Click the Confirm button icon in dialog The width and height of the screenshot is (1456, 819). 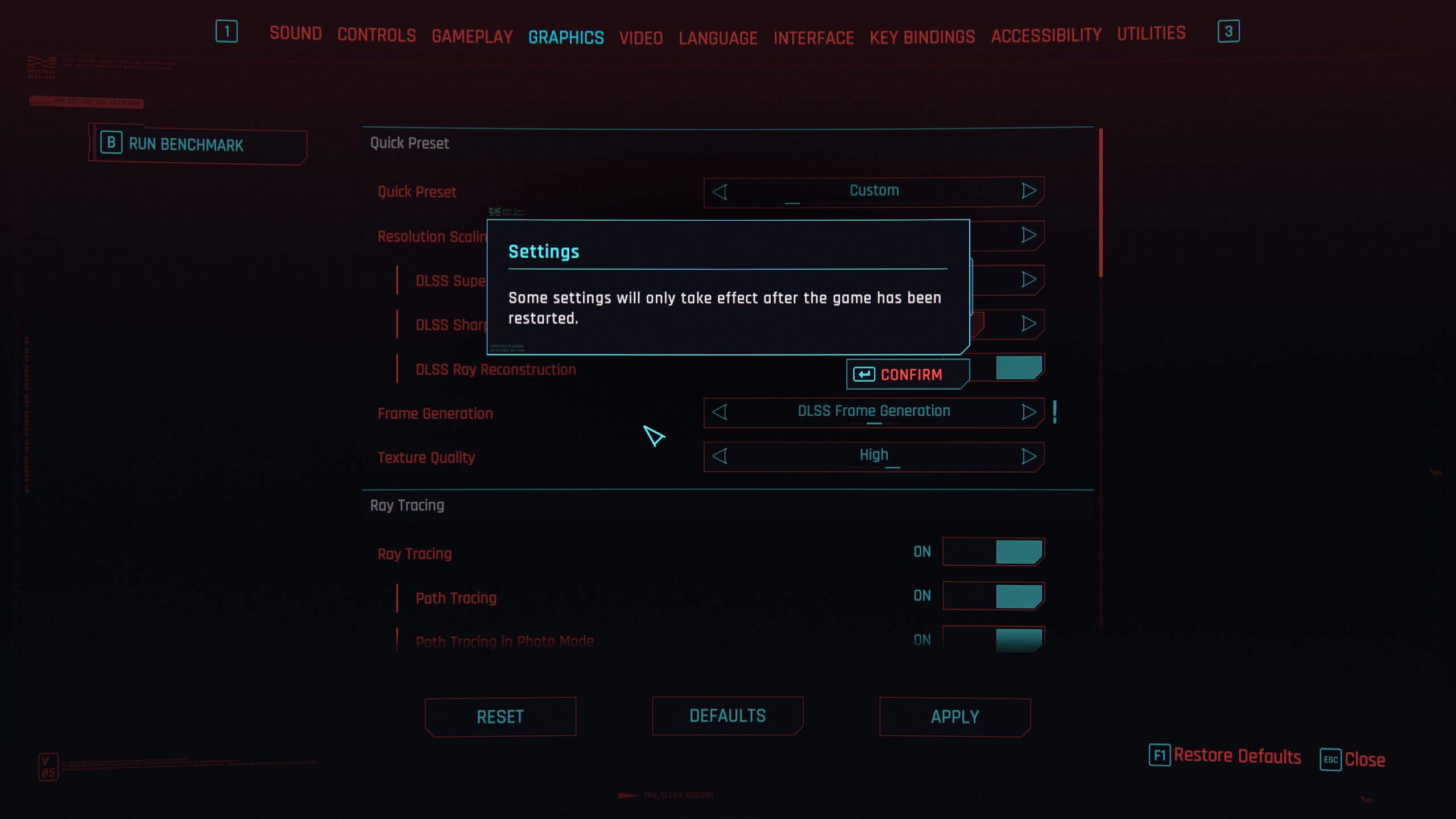[x=862, y=375]
